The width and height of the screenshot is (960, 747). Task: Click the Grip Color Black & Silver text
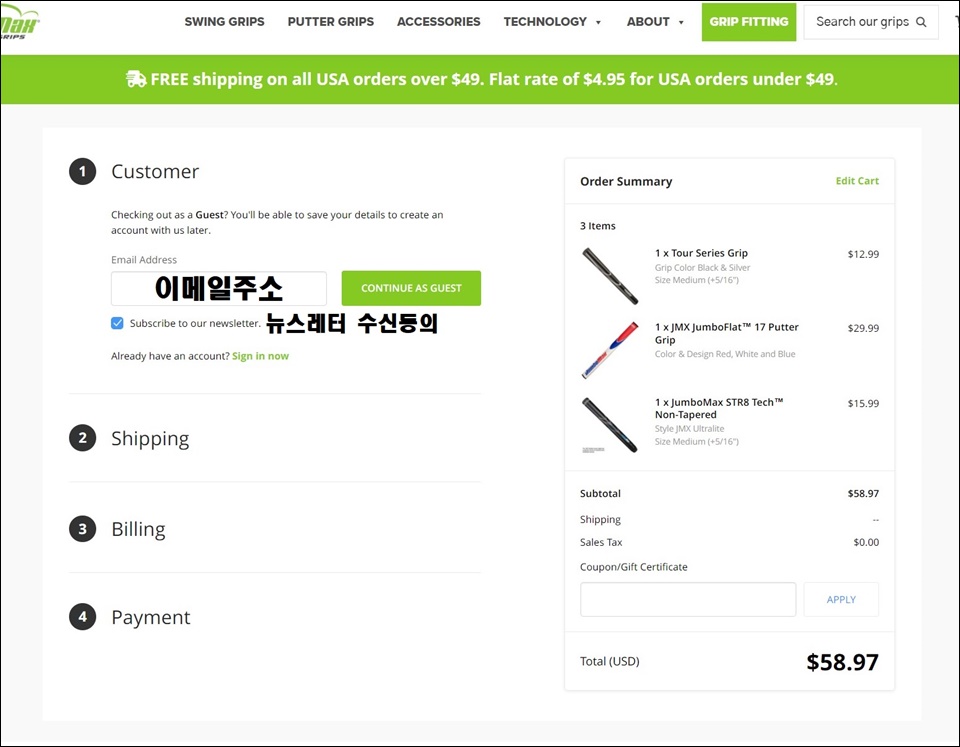(x=702, y=268)
